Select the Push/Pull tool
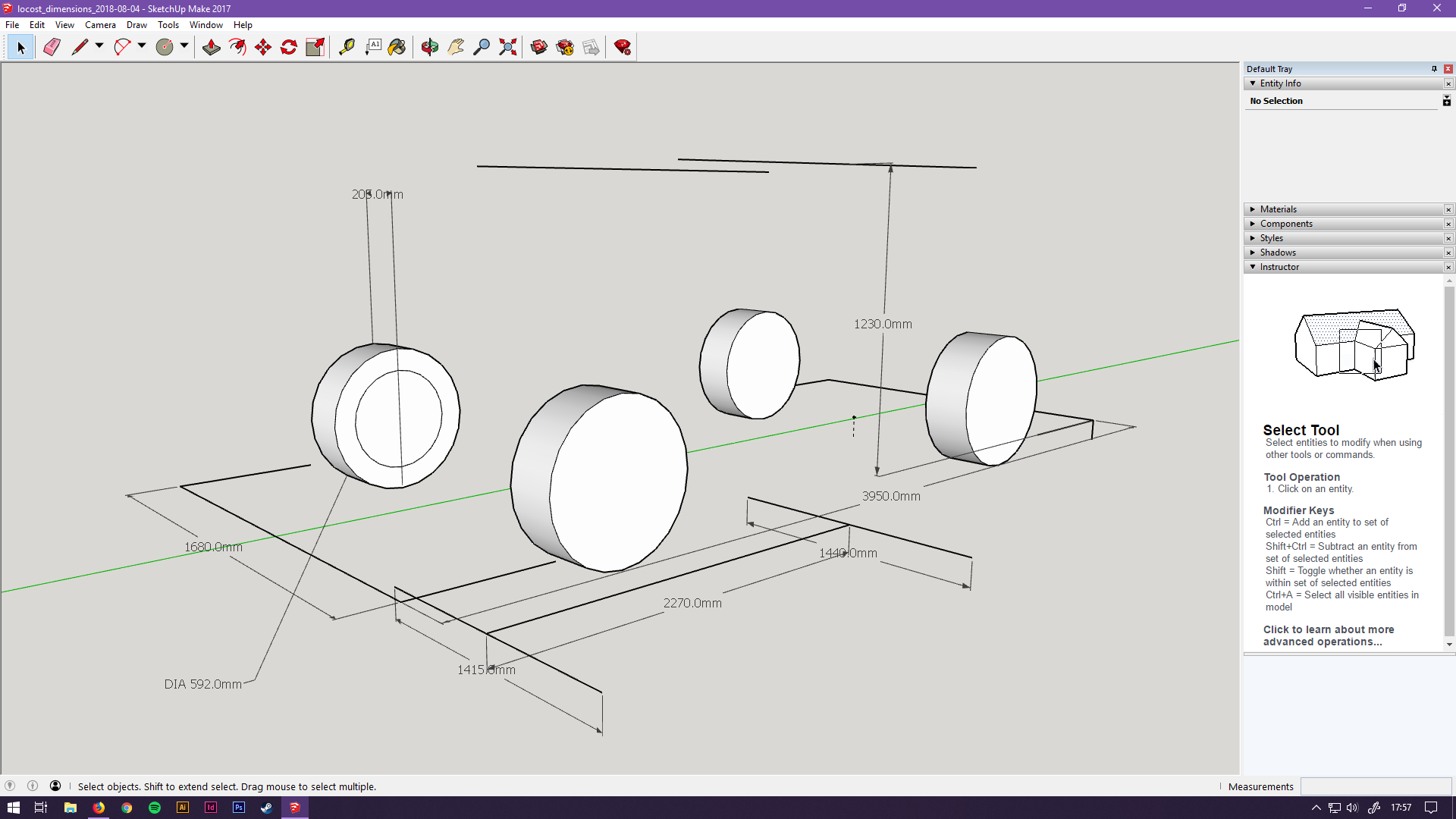This screenshot has height=819, width=1456. 210,47
